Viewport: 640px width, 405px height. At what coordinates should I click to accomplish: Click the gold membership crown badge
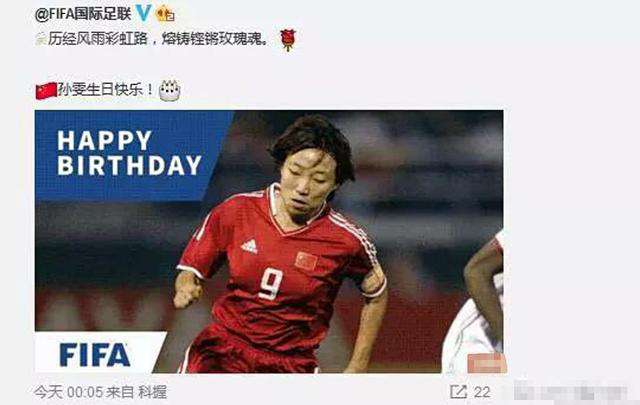tap(165, 14)
